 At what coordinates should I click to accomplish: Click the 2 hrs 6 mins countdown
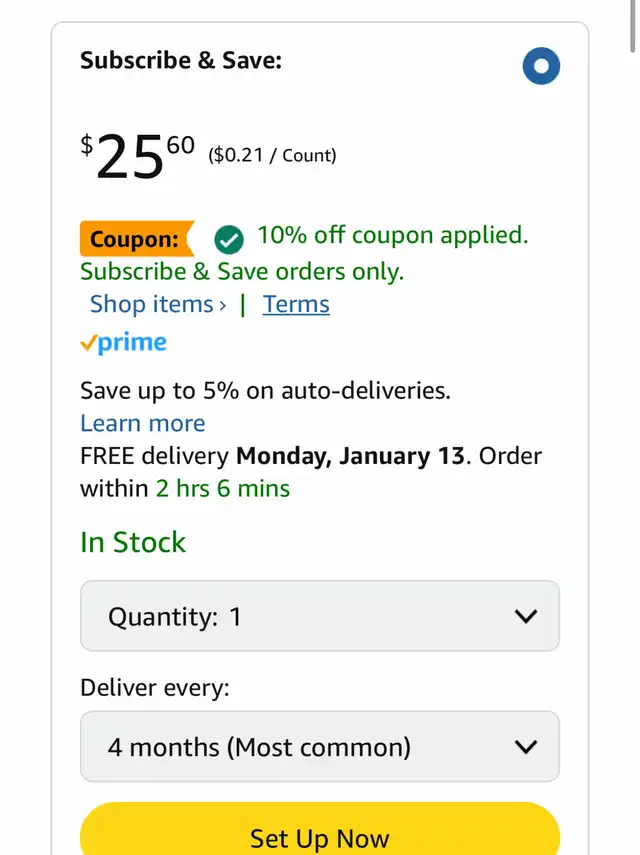coord(223,489)
